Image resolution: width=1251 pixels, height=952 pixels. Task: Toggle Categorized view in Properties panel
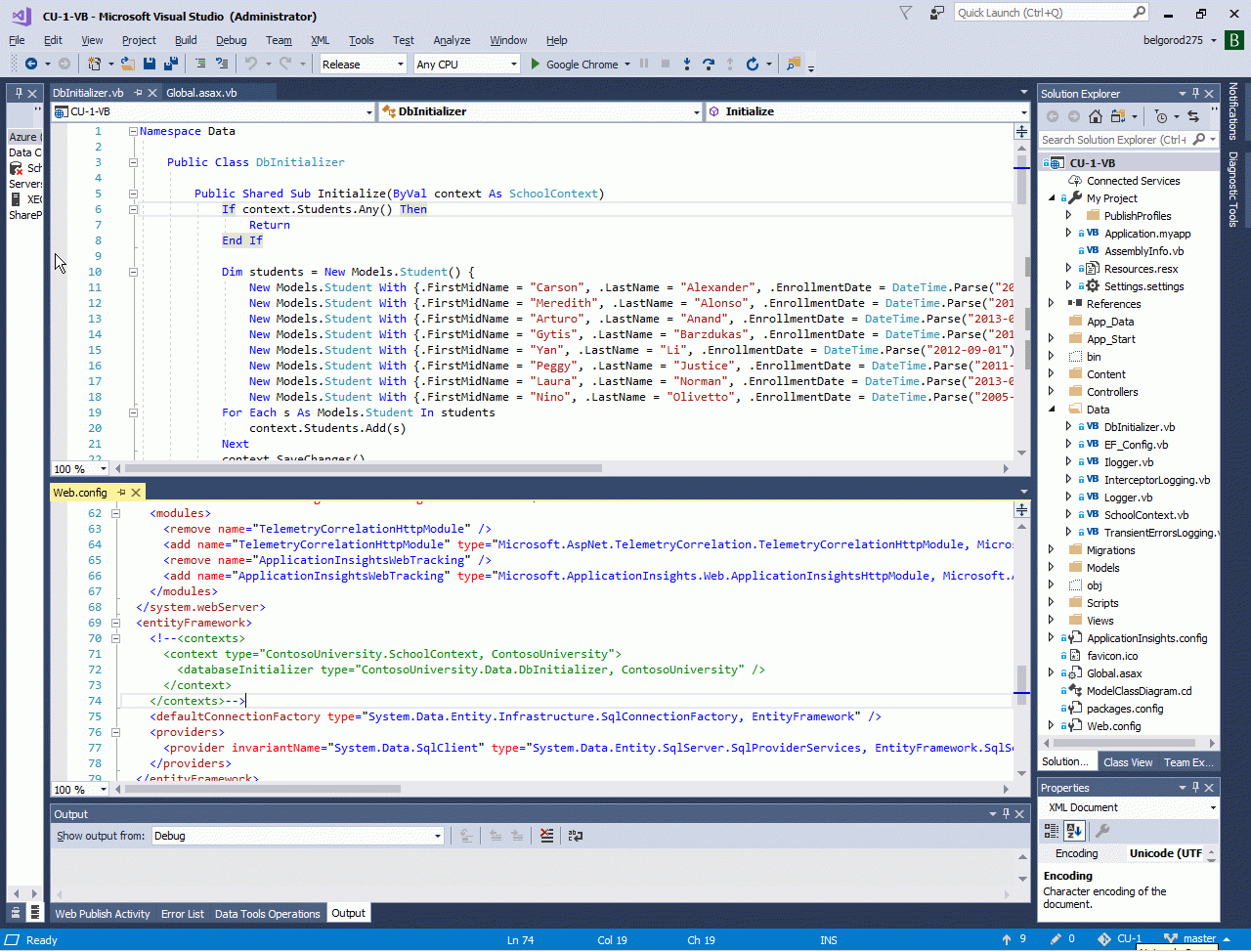pos(1051,831)
